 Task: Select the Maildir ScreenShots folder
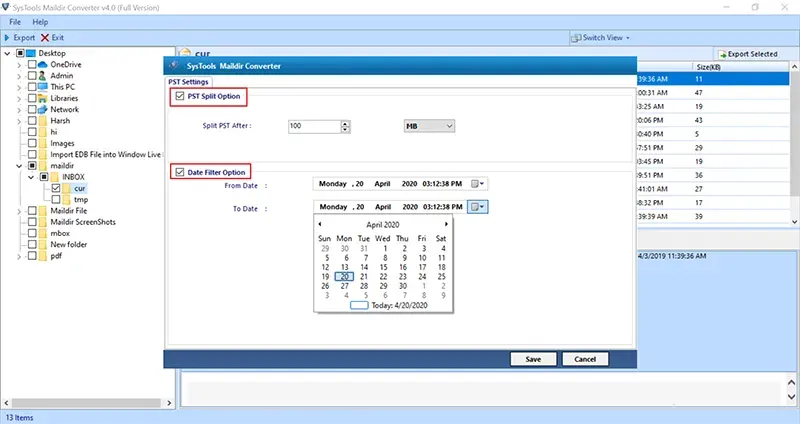coord(83,222)
